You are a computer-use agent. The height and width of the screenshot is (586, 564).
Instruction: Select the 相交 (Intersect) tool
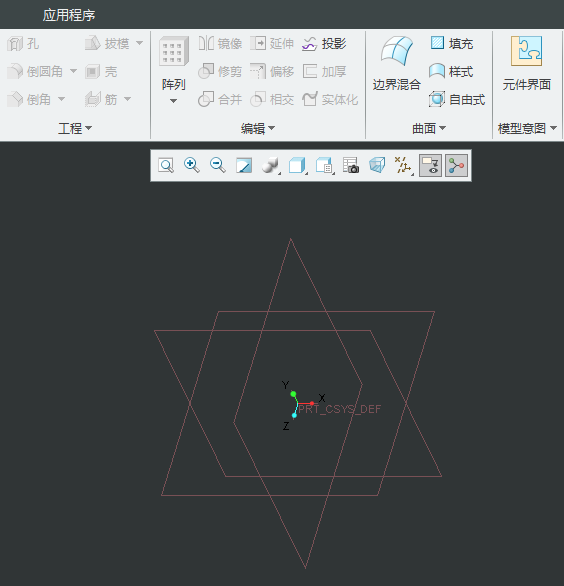click(x=272, y=99)
